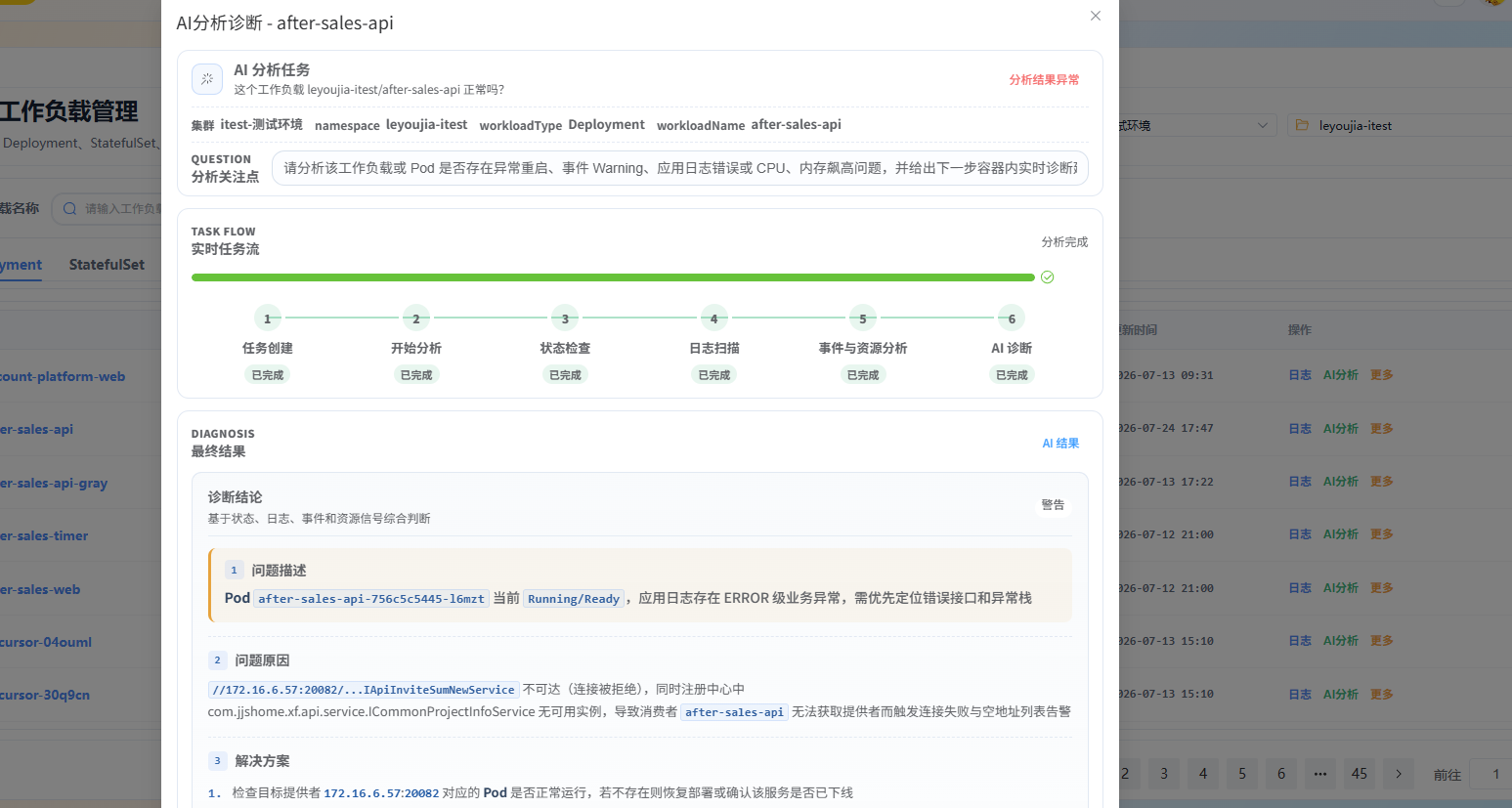Open AI分析 for the 17:22 row
Image resolution: width=1512 pixels, height=808 pixels.
pos(1341,482)
